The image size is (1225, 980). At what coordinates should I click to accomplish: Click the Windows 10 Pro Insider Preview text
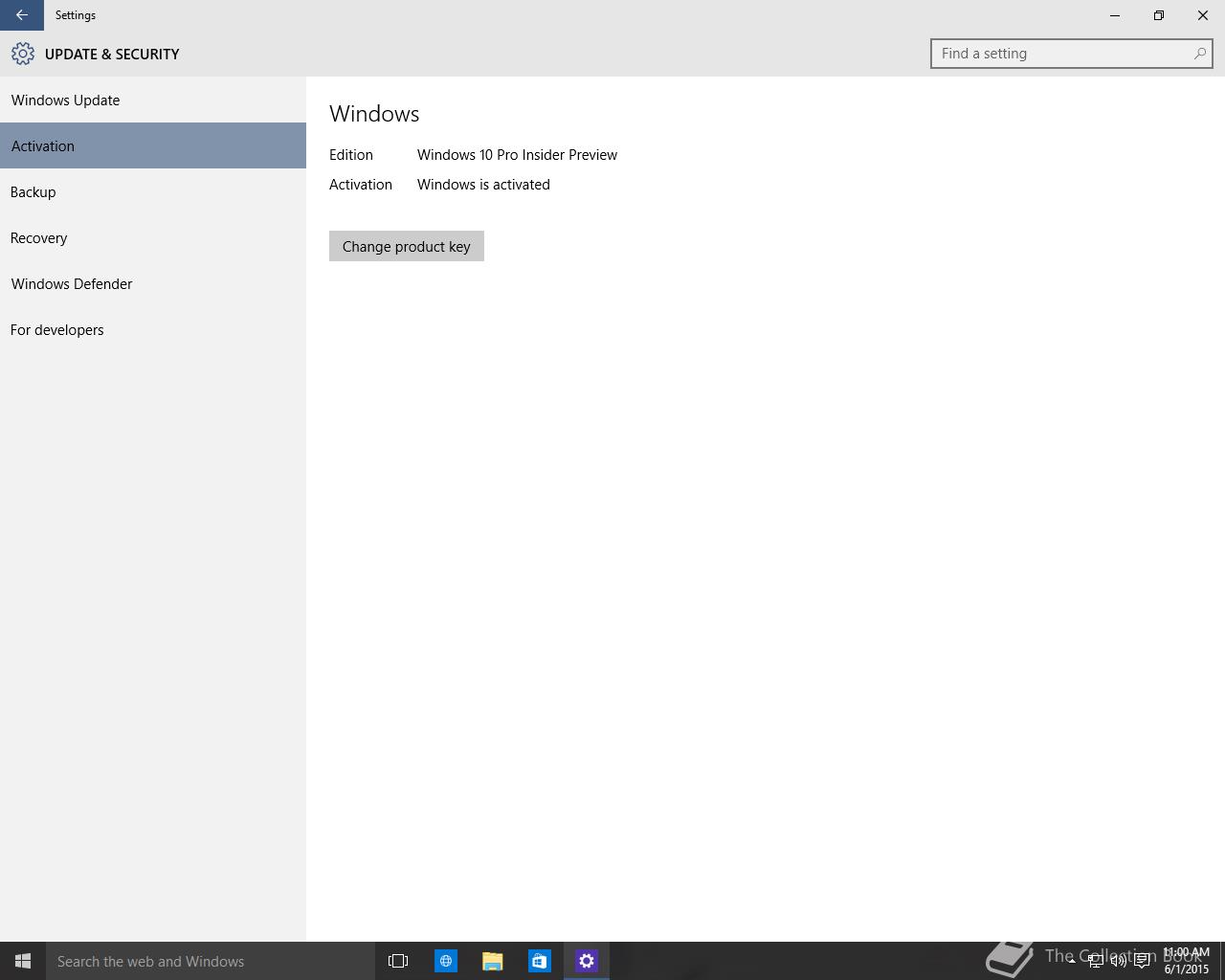(517, 155)
